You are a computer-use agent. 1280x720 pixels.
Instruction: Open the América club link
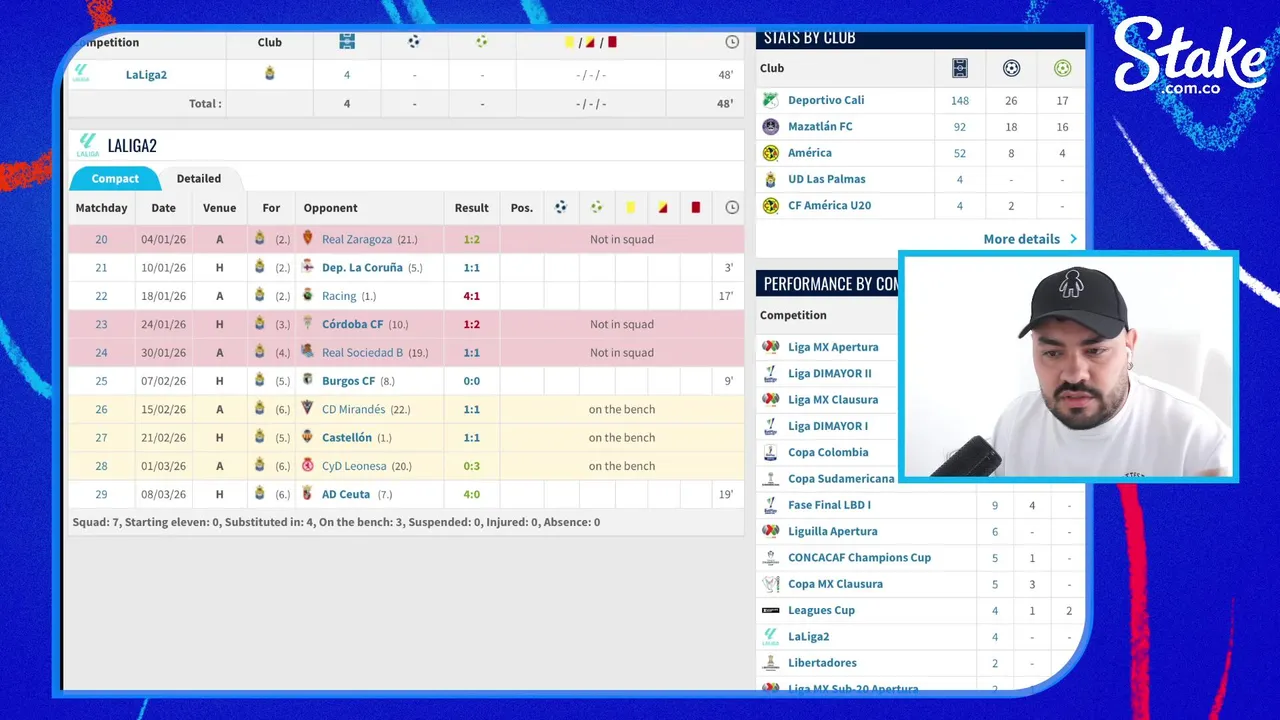click(810, 153)
